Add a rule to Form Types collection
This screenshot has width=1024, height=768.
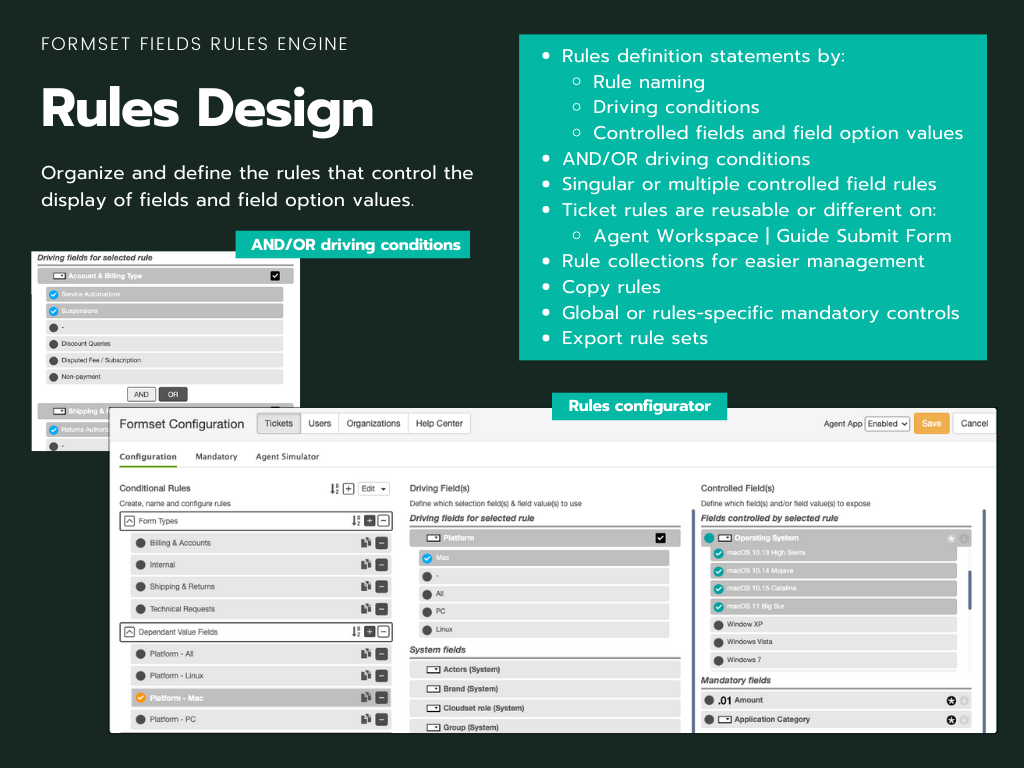click(370, 521)
